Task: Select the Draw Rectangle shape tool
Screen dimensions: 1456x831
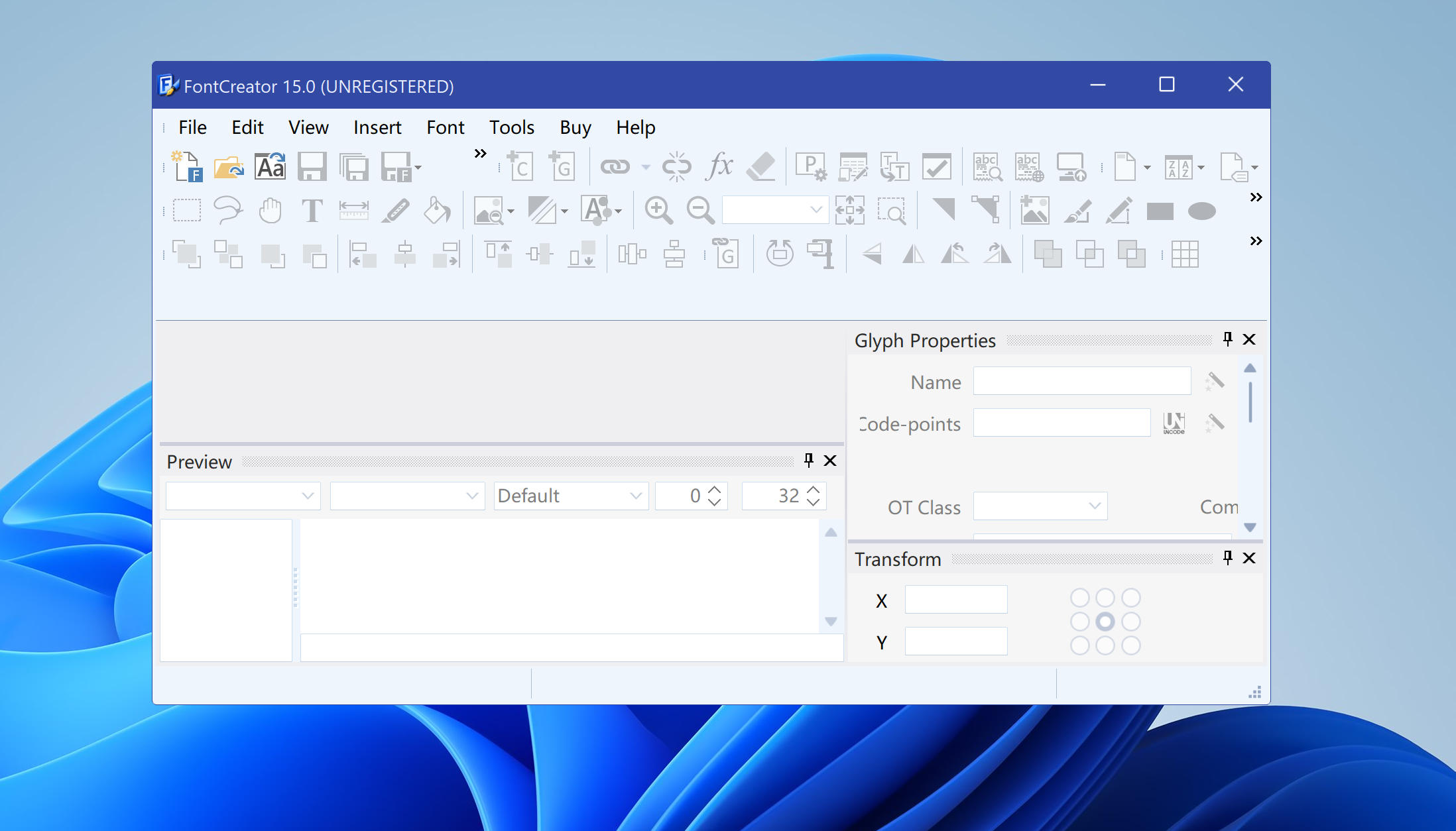Action: (x=1160, y=211)
